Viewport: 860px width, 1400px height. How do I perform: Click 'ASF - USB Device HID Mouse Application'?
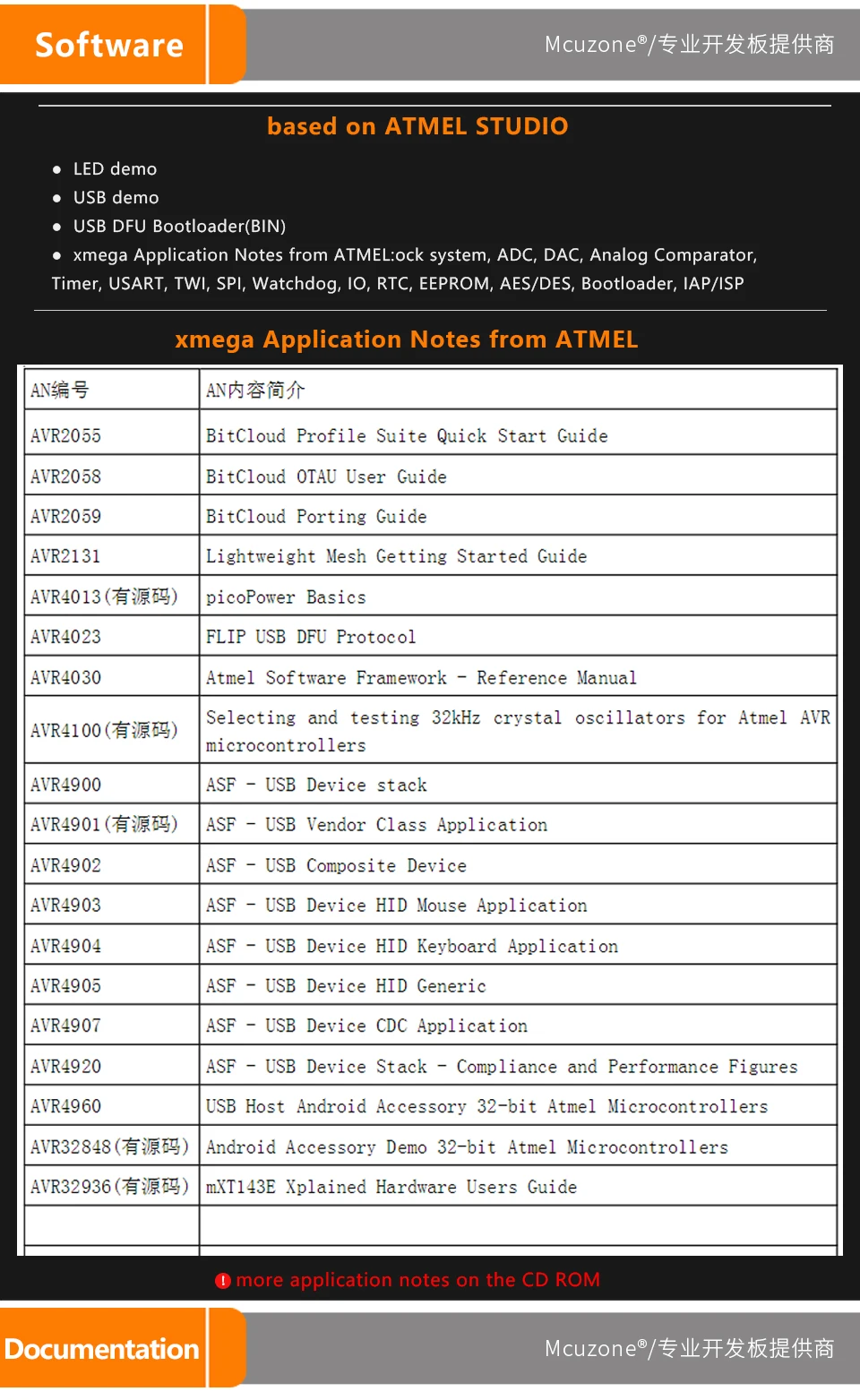pos(397,905)
